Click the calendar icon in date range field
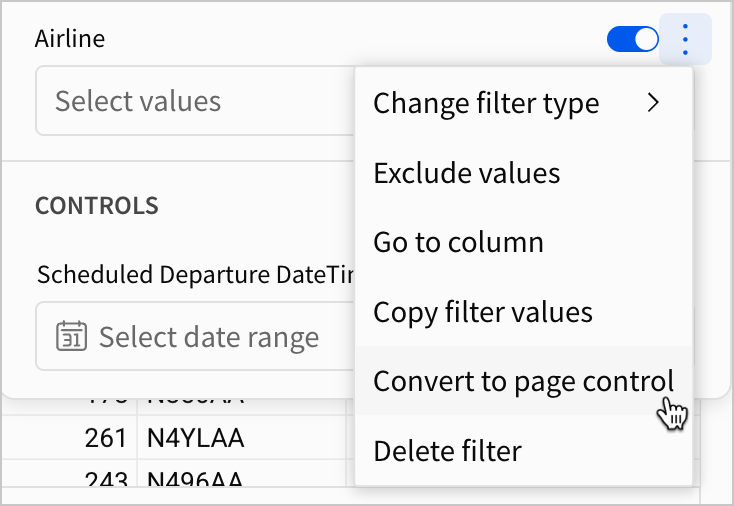Screen dimensions: 734x506 click(71, 337)
